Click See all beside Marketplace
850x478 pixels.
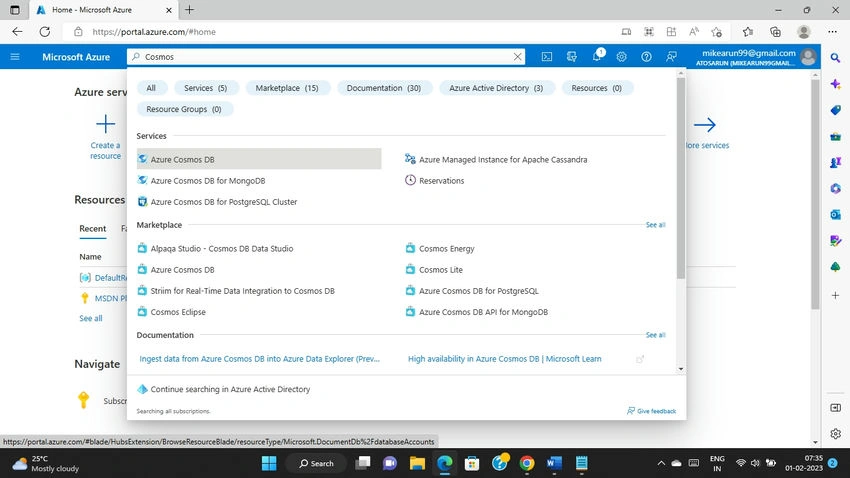click(655, 225)
